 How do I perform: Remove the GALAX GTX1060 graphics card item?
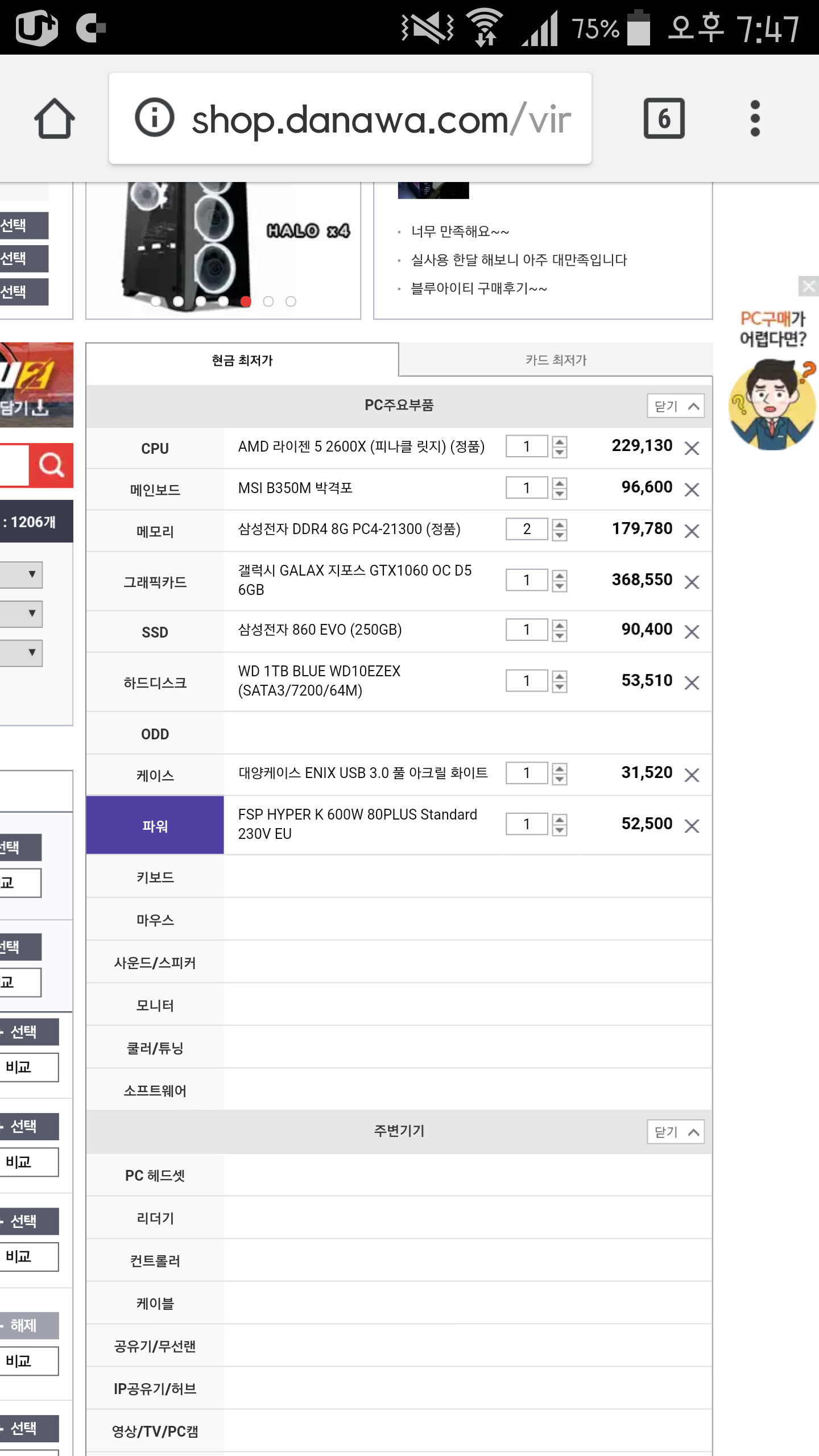(692, 582)
